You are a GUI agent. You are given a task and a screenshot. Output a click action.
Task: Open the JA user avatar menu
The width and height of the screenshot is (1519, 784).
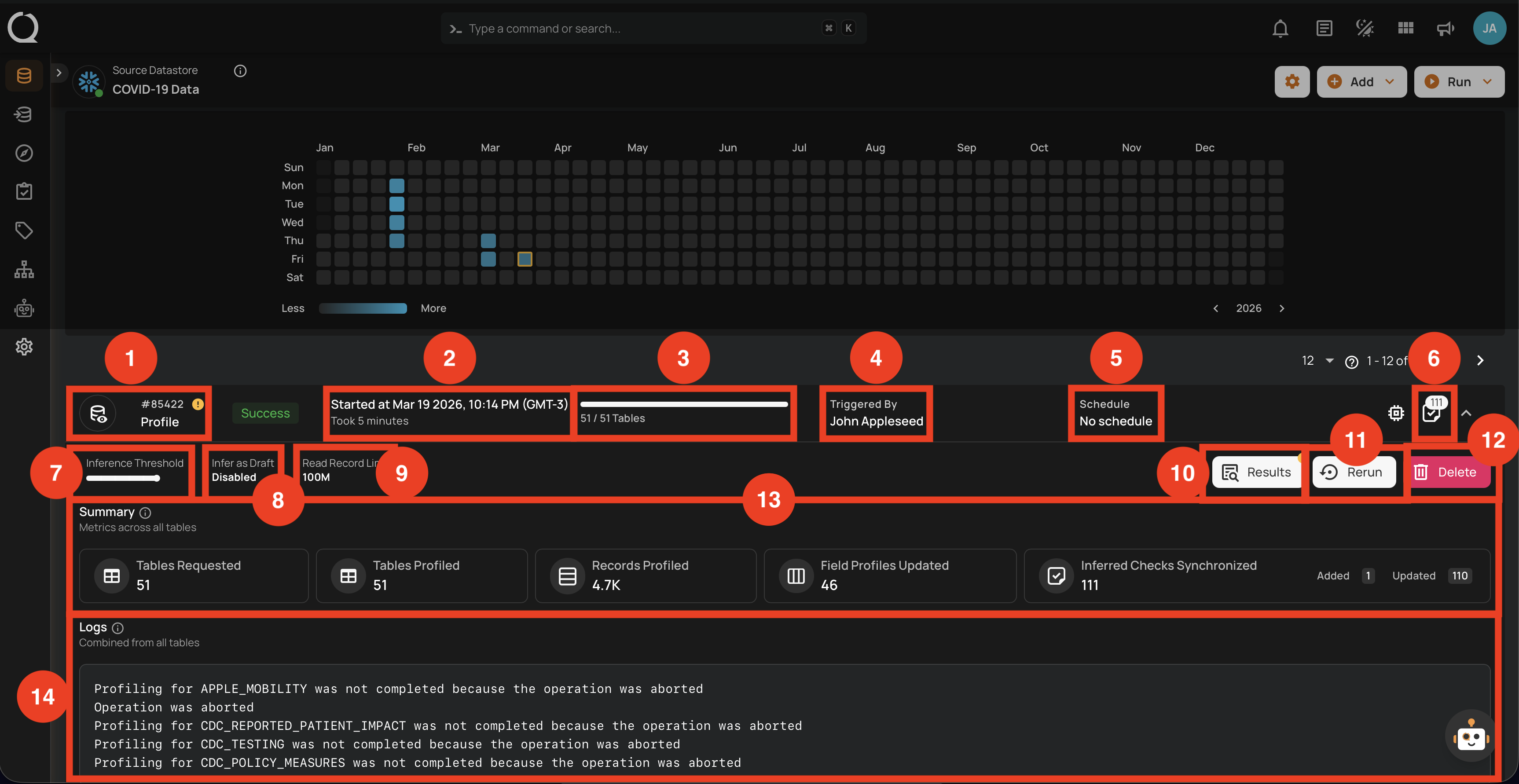[1490, 28]
